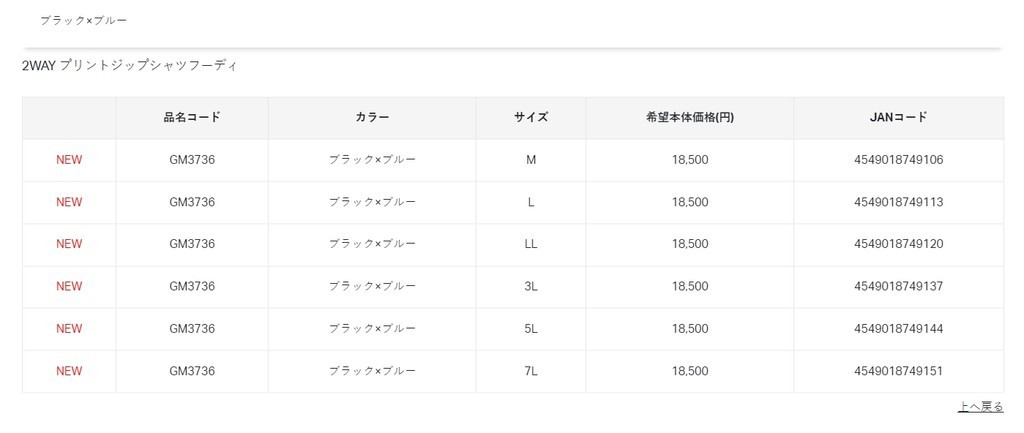Screen dimensions: 1024x433
Task: Click JAN code 4549018749113
Action: click(x=899, y=202)
